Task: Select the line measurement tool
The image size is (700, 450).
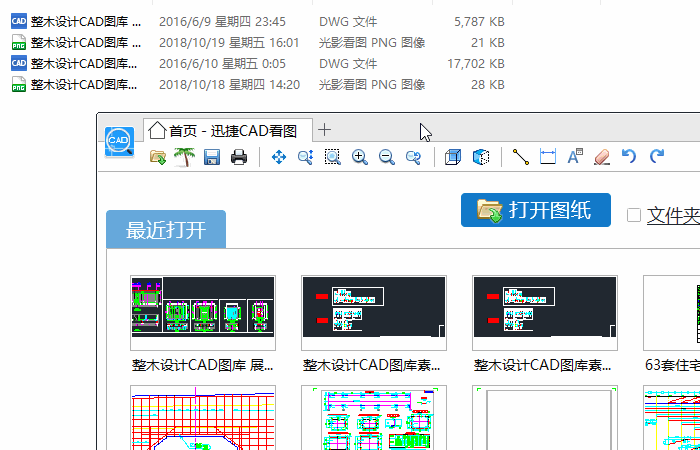Action: 521,157
